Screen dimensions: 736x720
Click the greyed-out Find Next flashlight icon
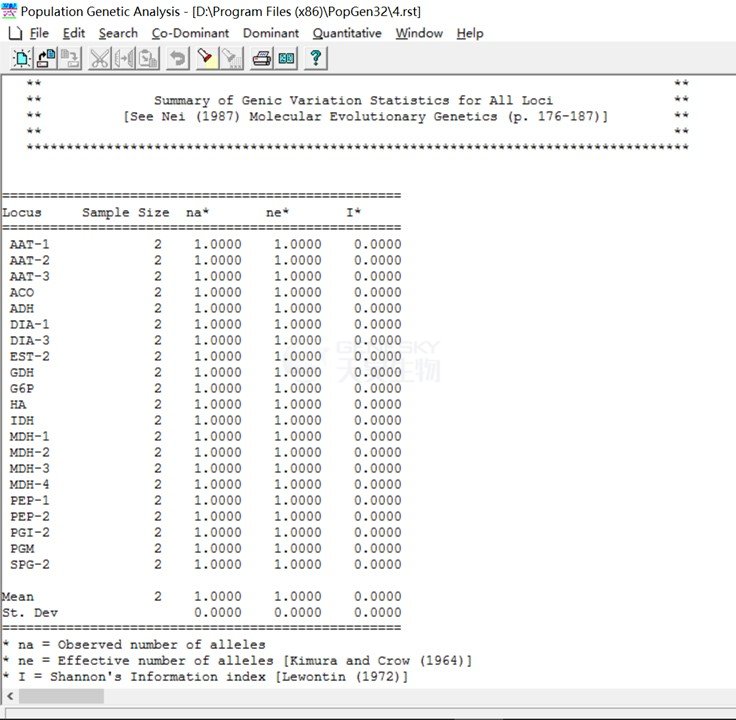[x=232, y=59]
